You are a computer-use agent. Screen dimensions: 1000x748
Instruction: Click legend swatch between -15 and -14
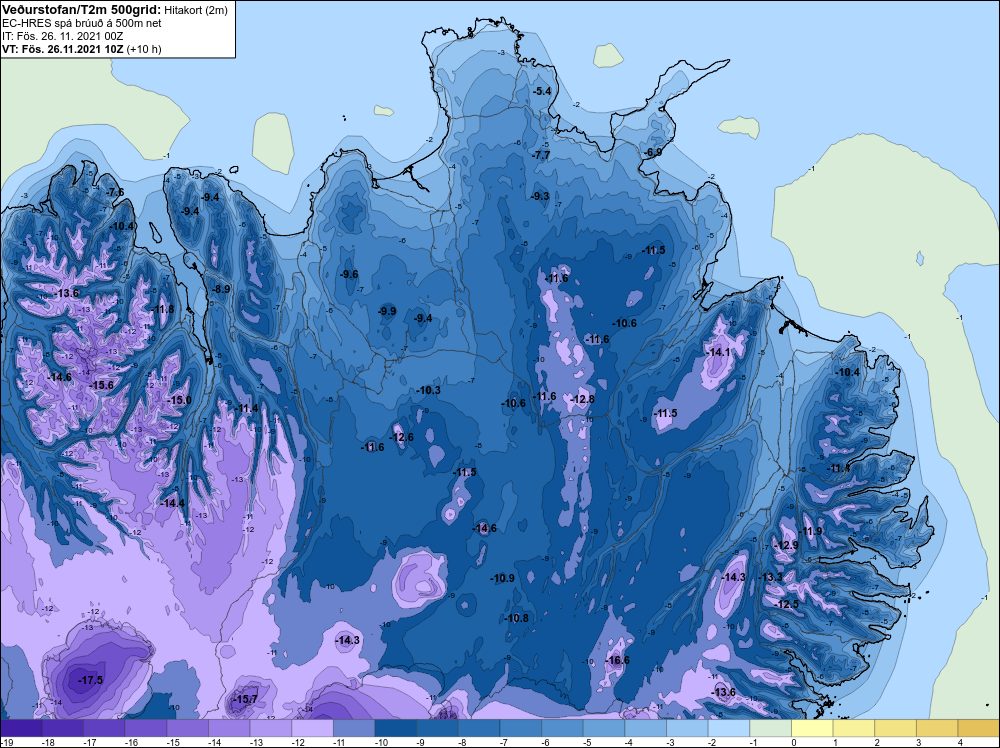188,728
